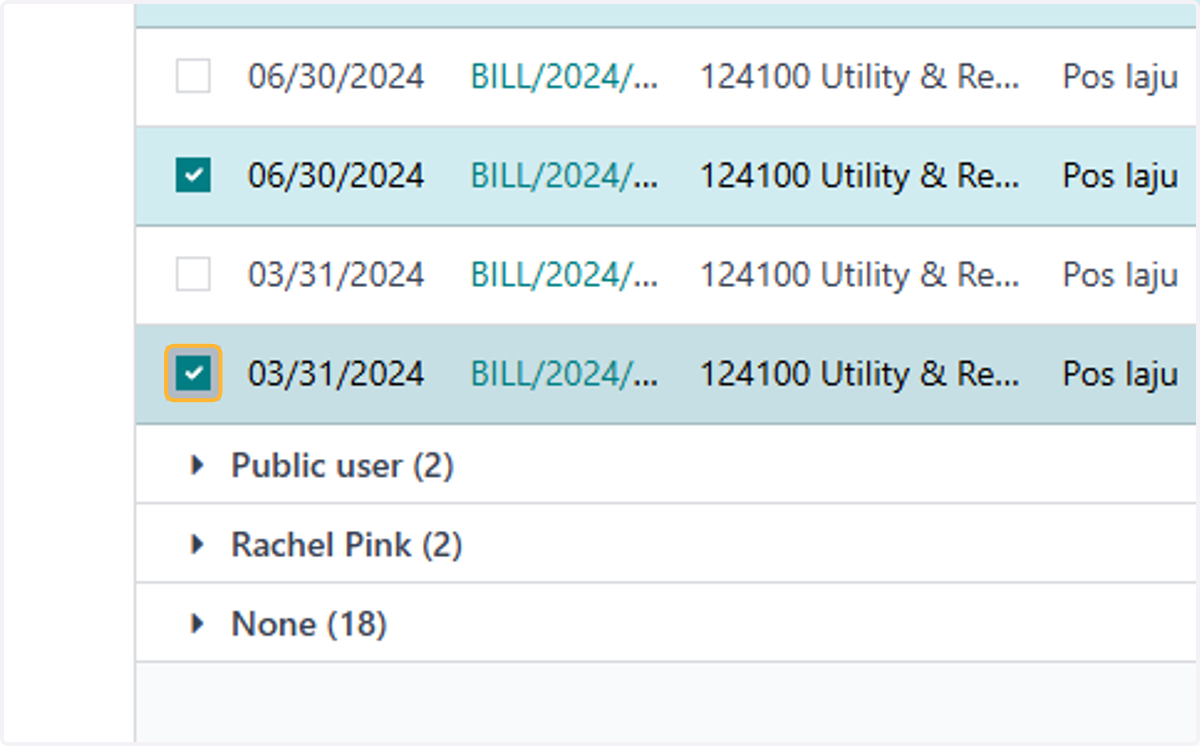Click the triangle beside None (18)
The height and width of the screenshot is (746, 1200).
click(198, 624)
